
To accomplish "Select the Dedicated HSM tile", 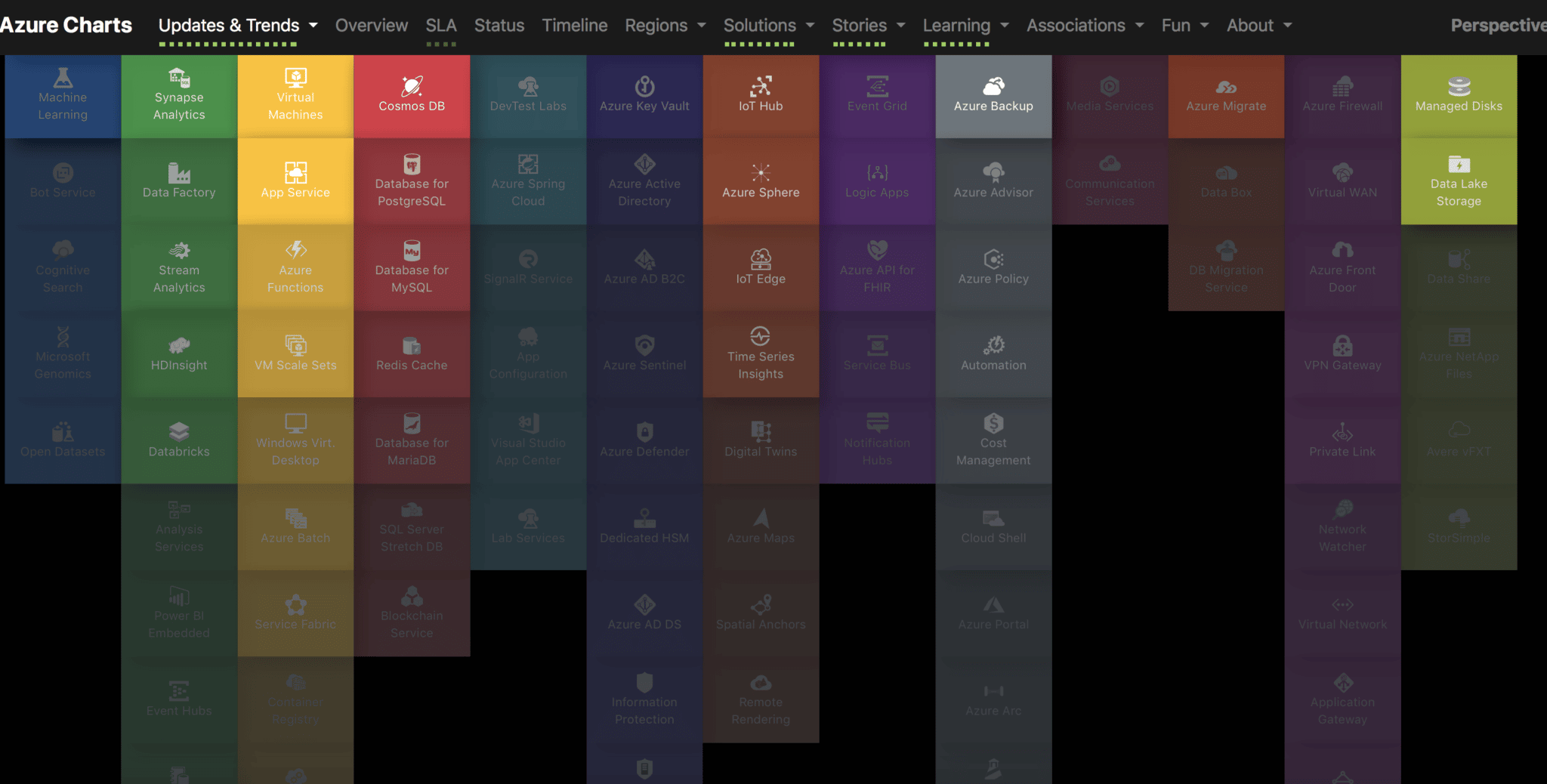I will point(644,526).
